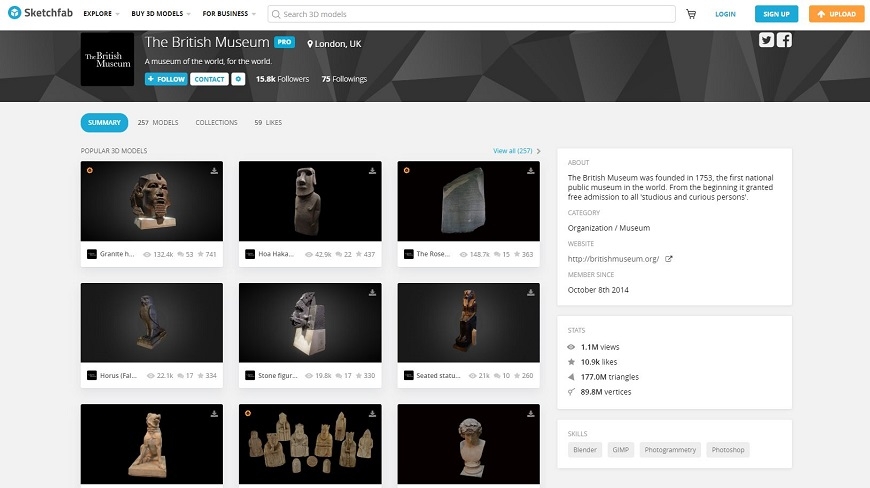Expand the Explore dropdown menu
The height and width of the screenshot is (488, 870).
click(101, 14)
